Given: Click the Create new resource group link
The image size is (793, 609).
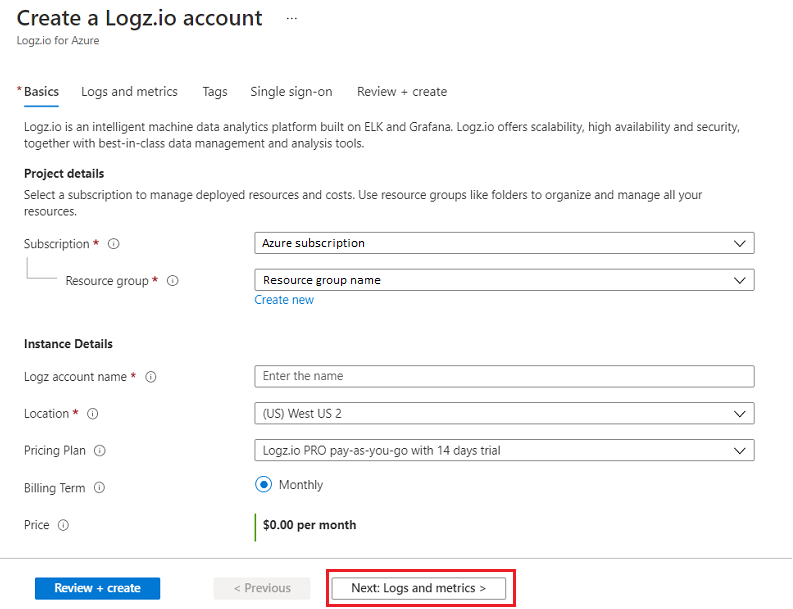Looking at the screenshot, I should 284,300.
